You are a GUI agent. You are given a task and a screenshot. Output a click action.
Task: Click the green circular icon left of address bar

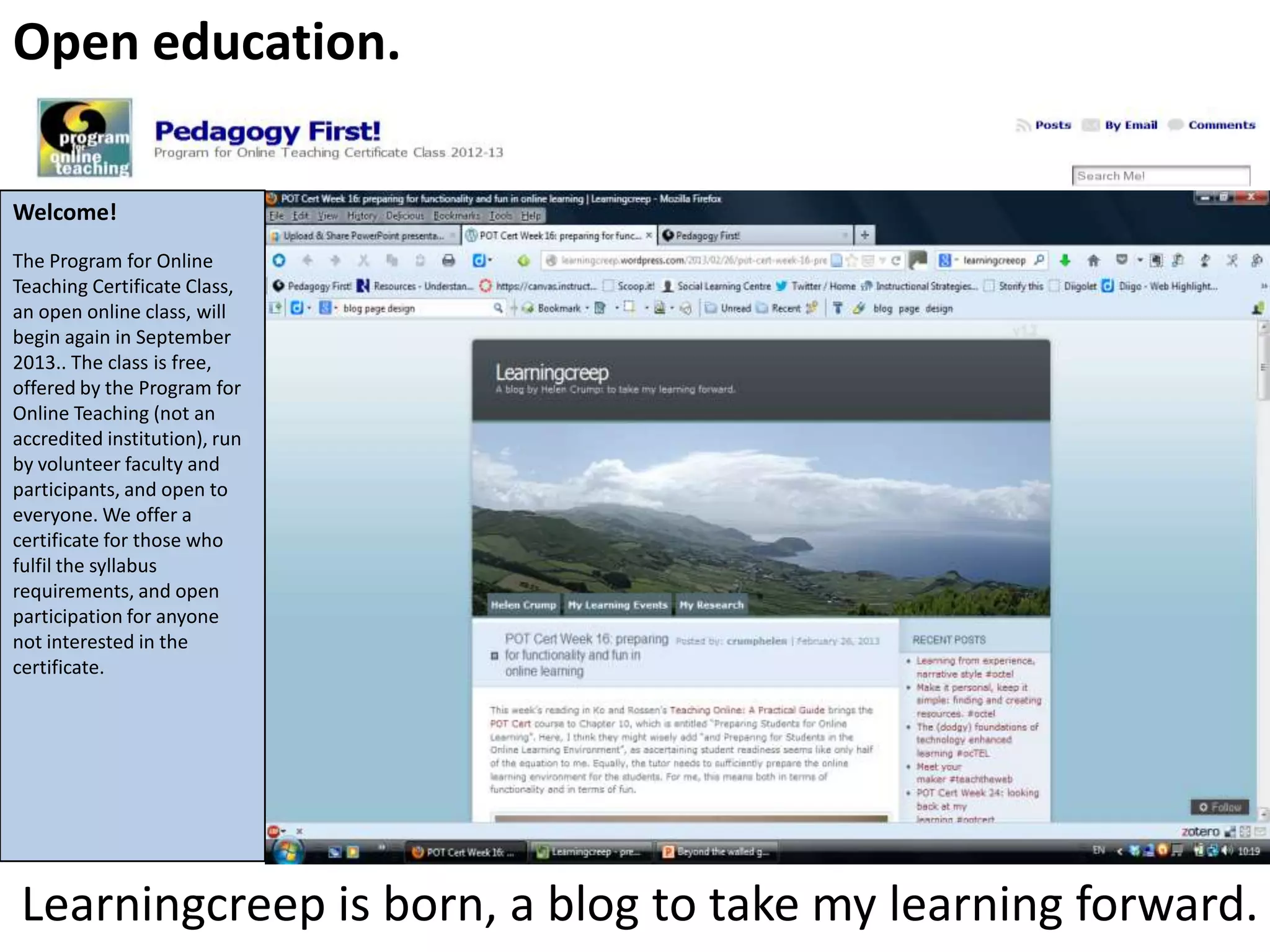click(x=524, y=260)
